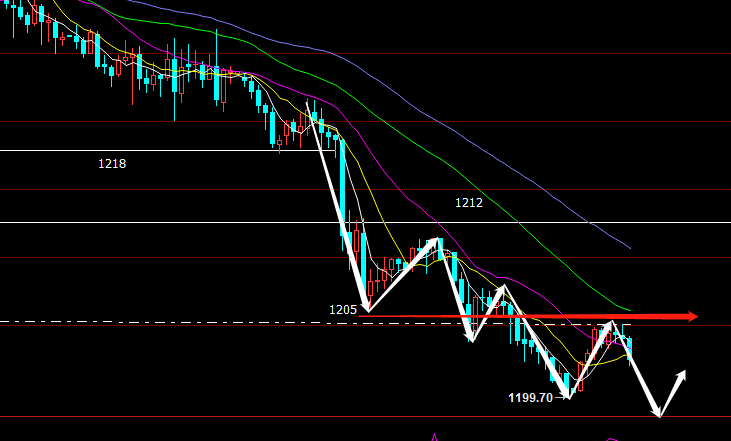The width and height of the screenshot is (731, 441).
Task: Click the 1212 price label
Action: tap(469, 203)
